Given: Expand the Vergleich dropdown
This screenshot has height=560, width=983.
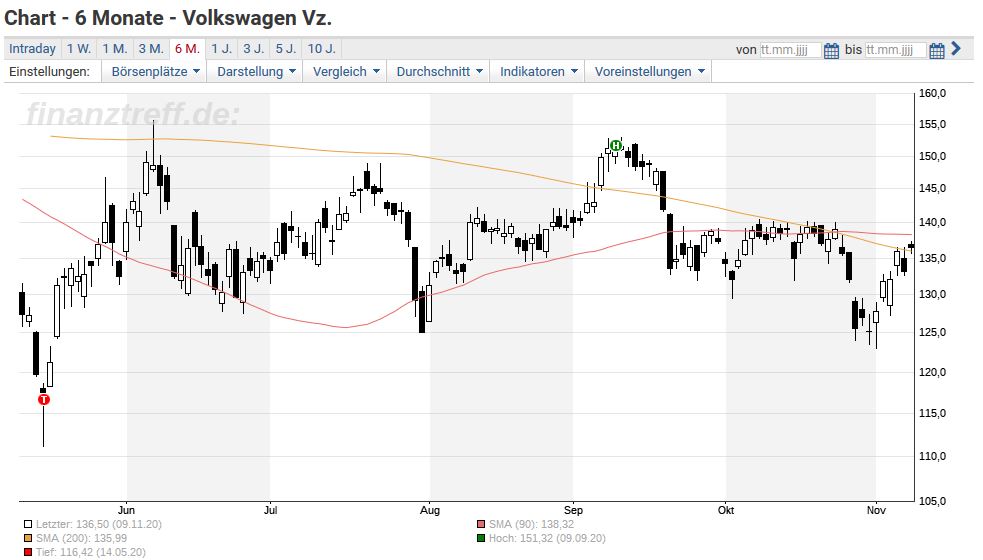Looking at the screenshot, I should 345,71.
